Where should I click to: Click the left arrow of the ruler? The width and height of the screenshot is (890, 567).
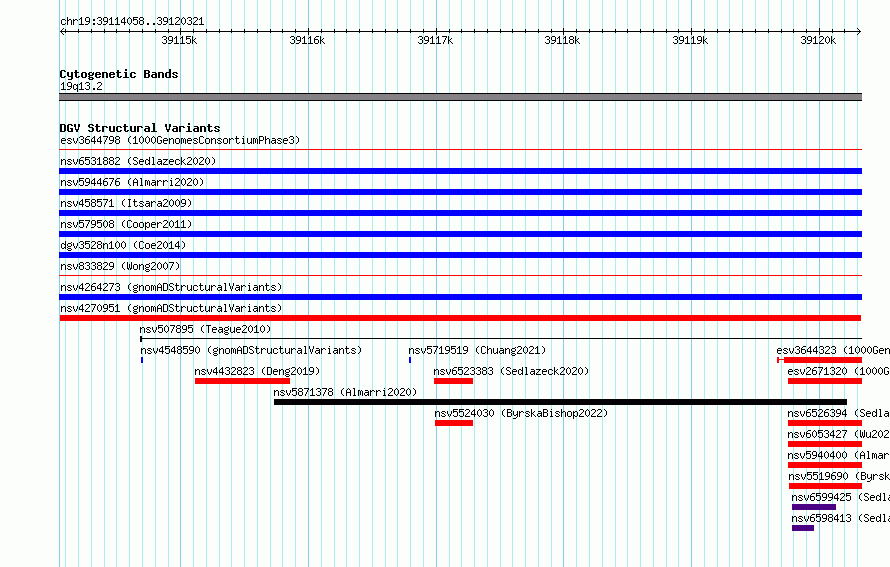[62, 31]
